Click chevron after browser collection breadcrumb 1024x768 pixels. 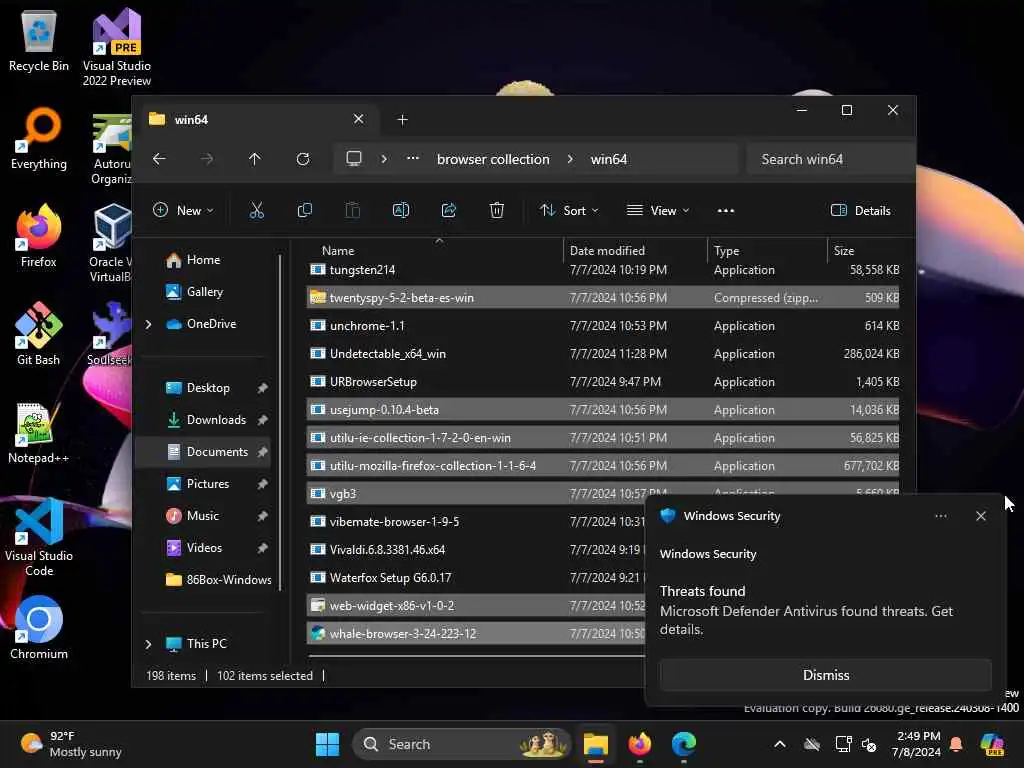click(x=570, y=159)
